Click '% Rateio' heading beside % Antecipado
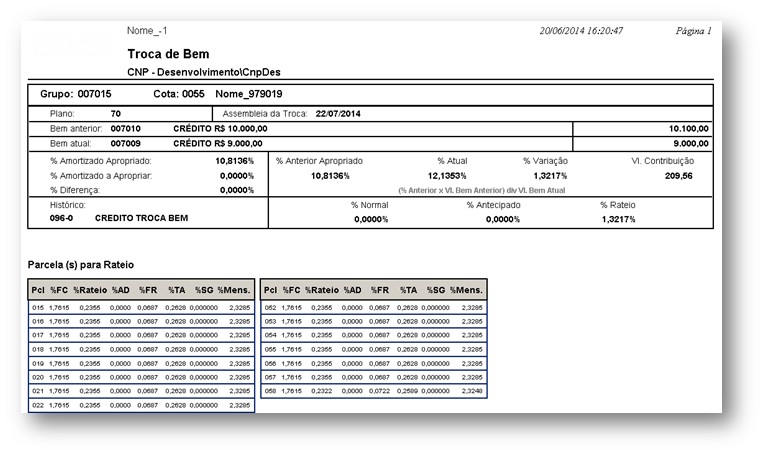The height and width of the screenshot is (455, 764). point(617,205)
